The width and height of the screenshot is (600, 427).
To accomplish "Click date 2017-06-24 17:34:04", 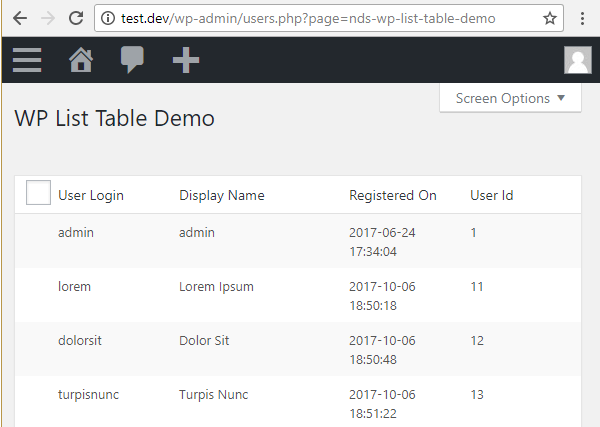I will 382,242.
